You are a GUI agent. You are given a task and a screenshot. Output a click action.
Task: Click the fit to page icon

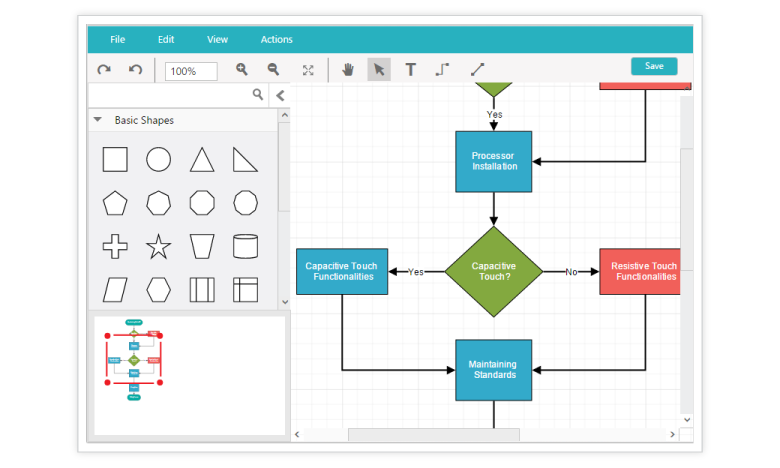coord(308,70)
